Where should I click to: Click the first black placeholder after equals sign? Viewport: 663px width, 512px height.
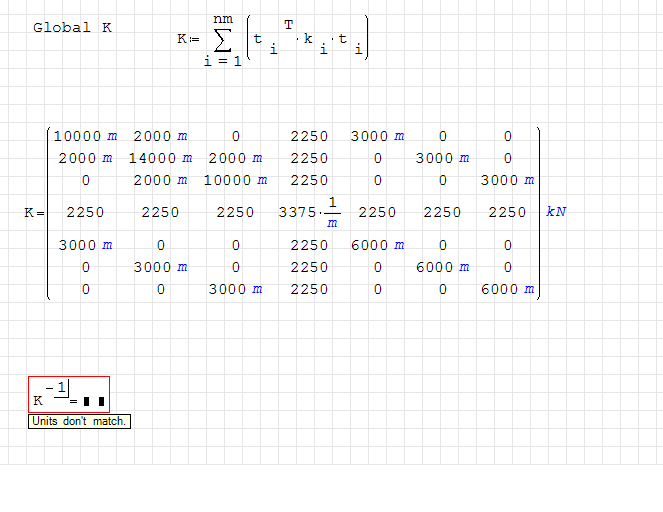pyautogui.click(x=87, y=402)
